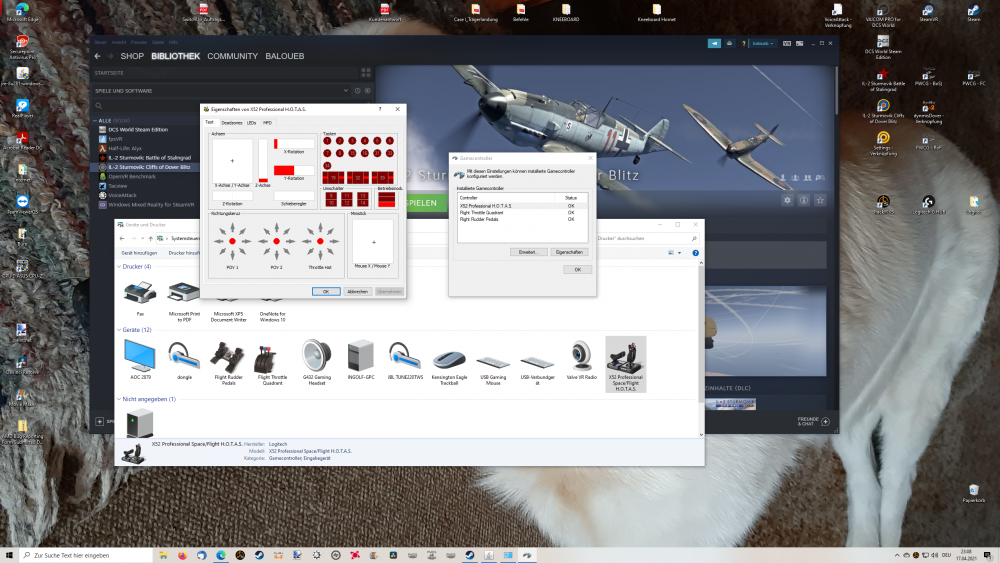1000x563 pixels.
Task: Click the Kensington Eagle Trackball device icon
Action: (449, 359)
